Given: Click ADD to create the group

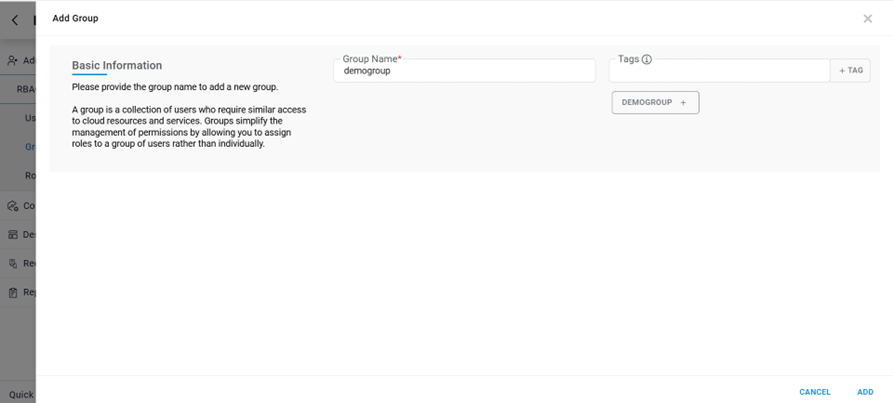Looking at the screenshot, I should point(865,392).
